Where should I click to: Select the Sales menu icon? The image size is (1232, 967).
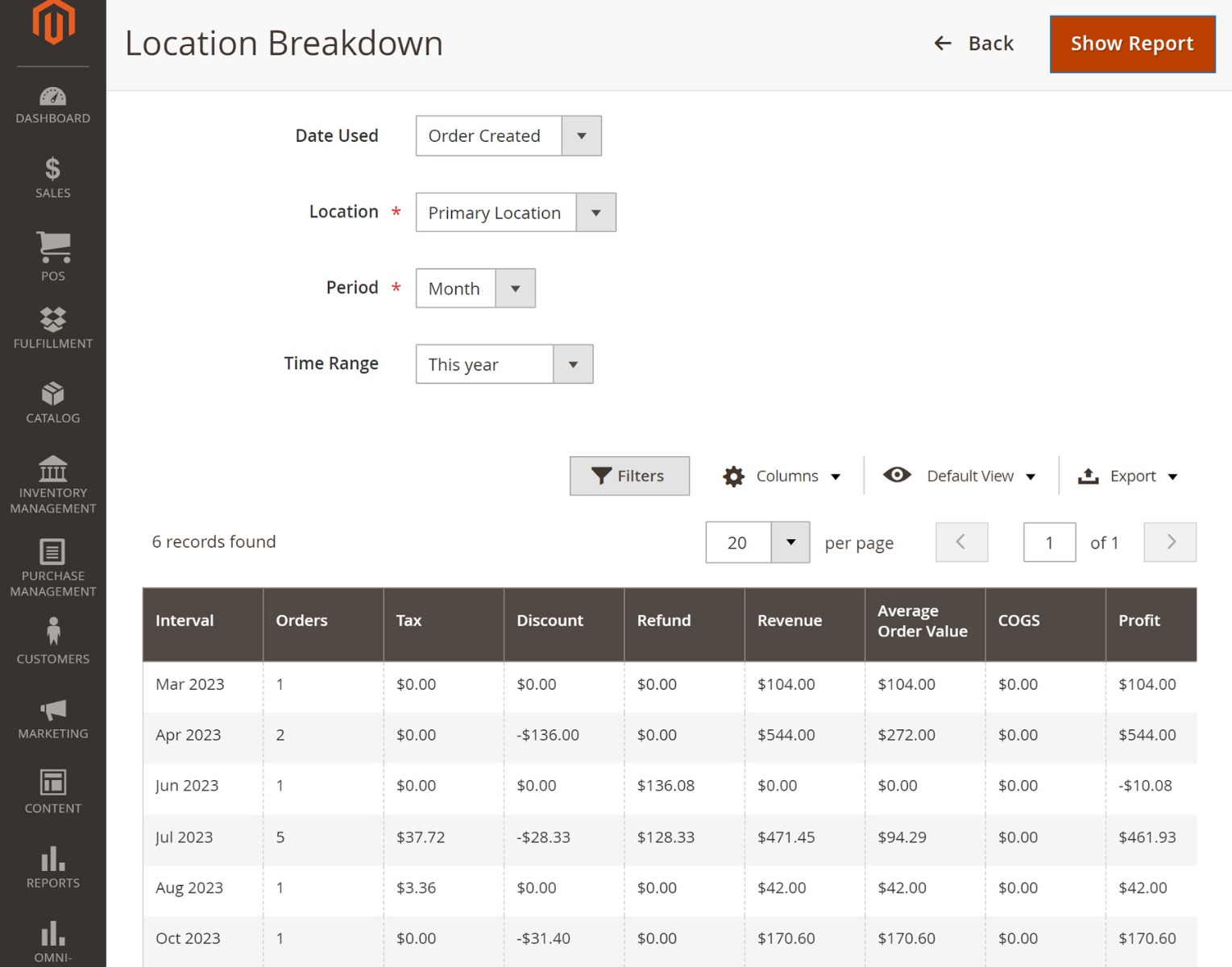point(52,177)
